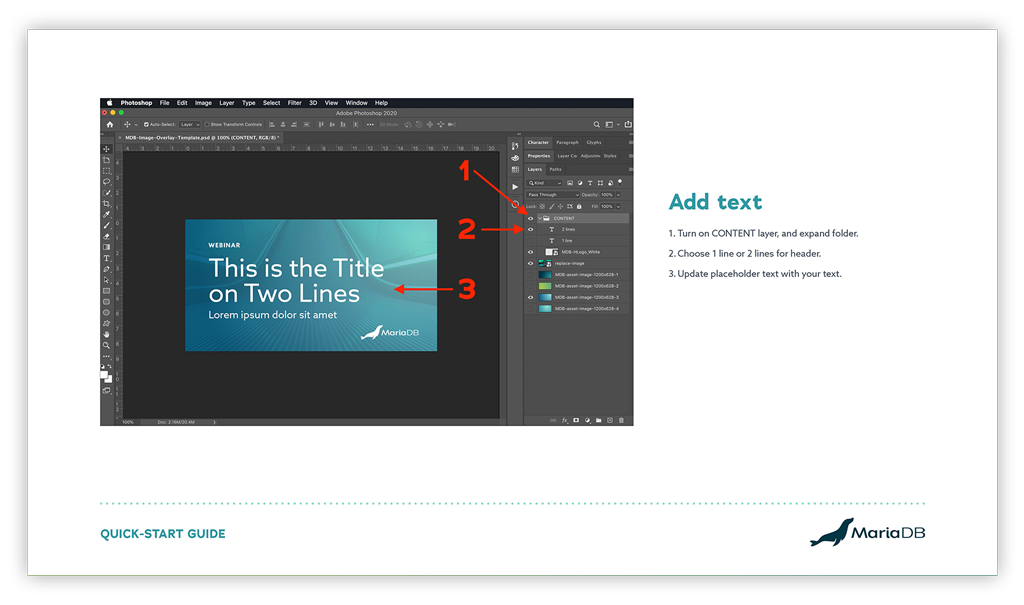Pick the Crop tool

(107, 203)
